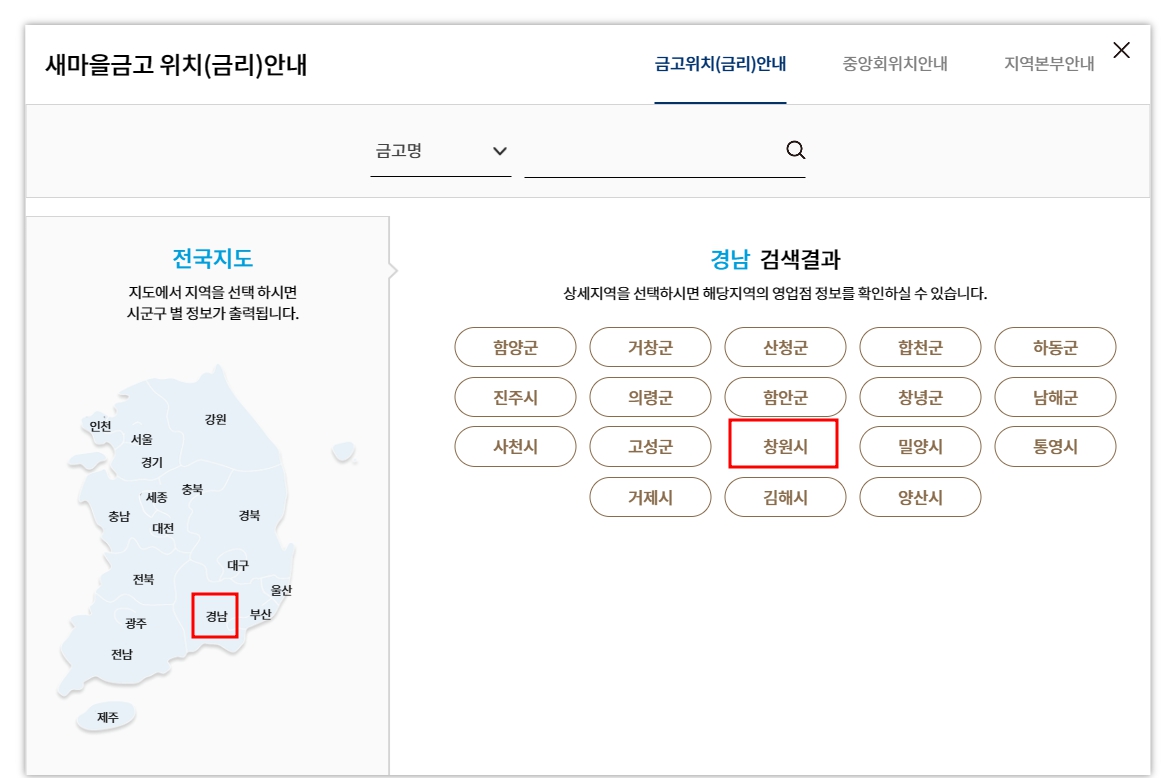The image size is (1164, 778).
Task: Click 충남 on the national map
Action: (x=119, y=516)
